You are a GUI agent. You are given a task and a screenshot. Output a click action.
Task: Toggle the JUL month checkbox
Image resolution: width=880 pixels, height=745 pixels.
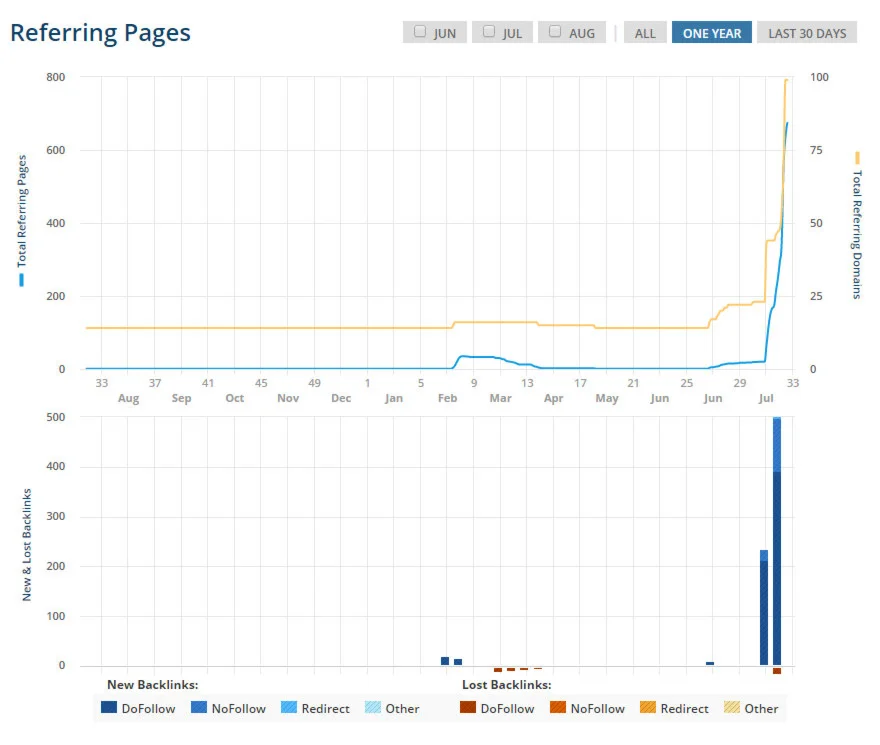pyautogui.click(x=489, y=31)
